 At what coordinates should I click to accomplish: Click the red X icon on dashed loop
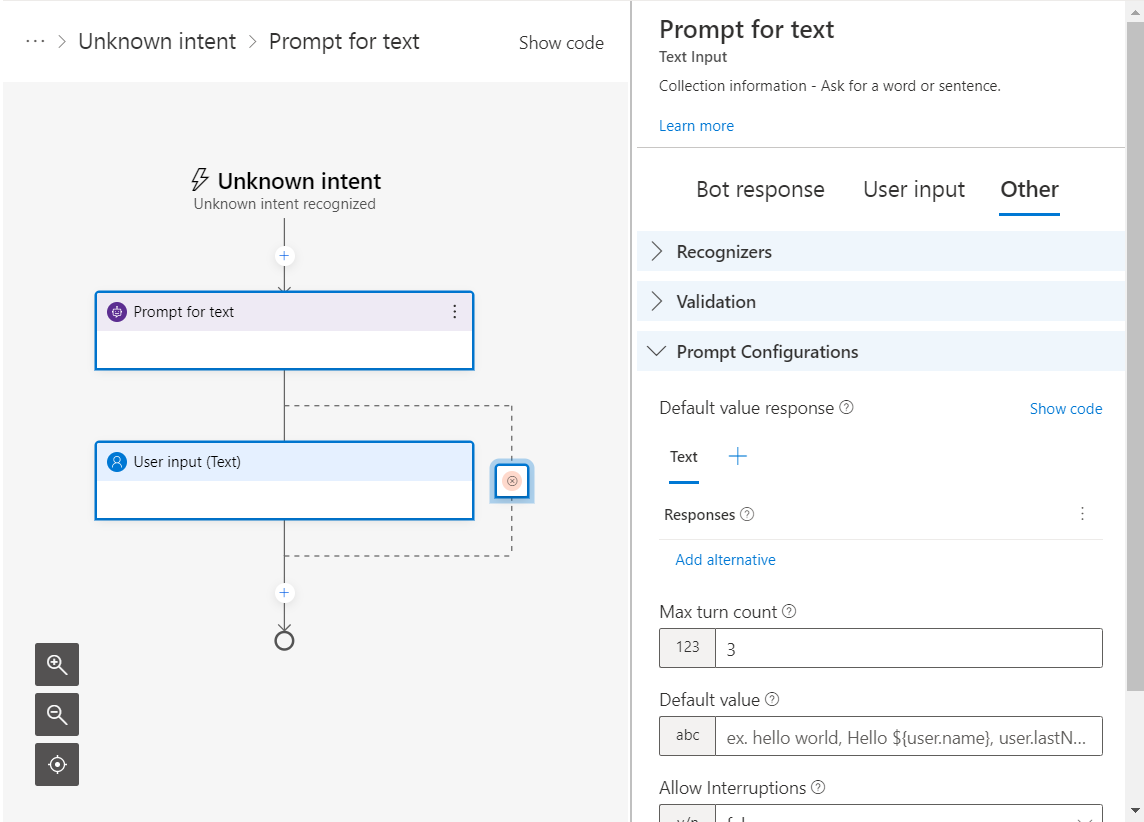[x=512, y=481]
